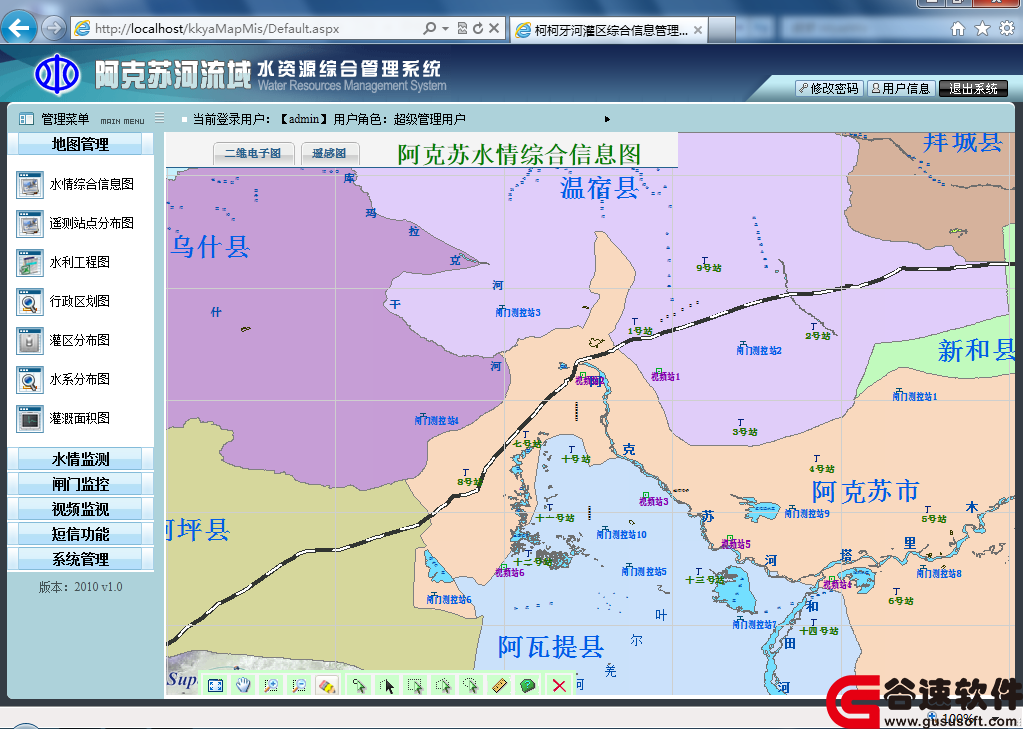Click the 行政区划图 magnifier icon
This screenshot has width=1023, height=729.
30,302
